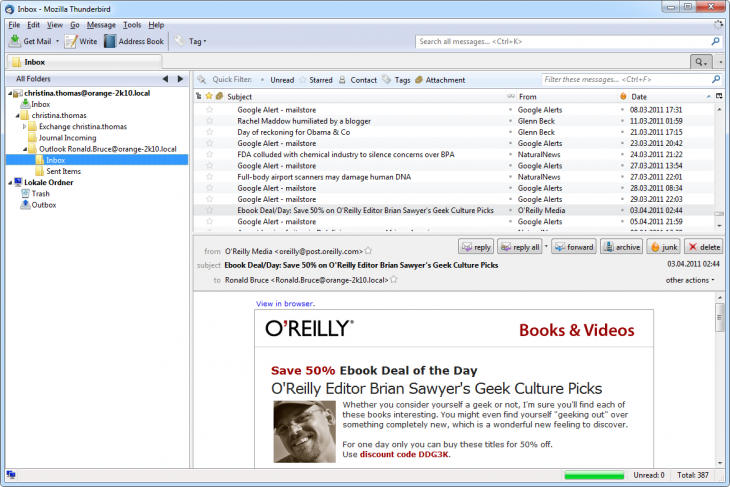Reply to the O'Reilly message
This screenshot has height=487, width=730.
[x=475, y=247]
